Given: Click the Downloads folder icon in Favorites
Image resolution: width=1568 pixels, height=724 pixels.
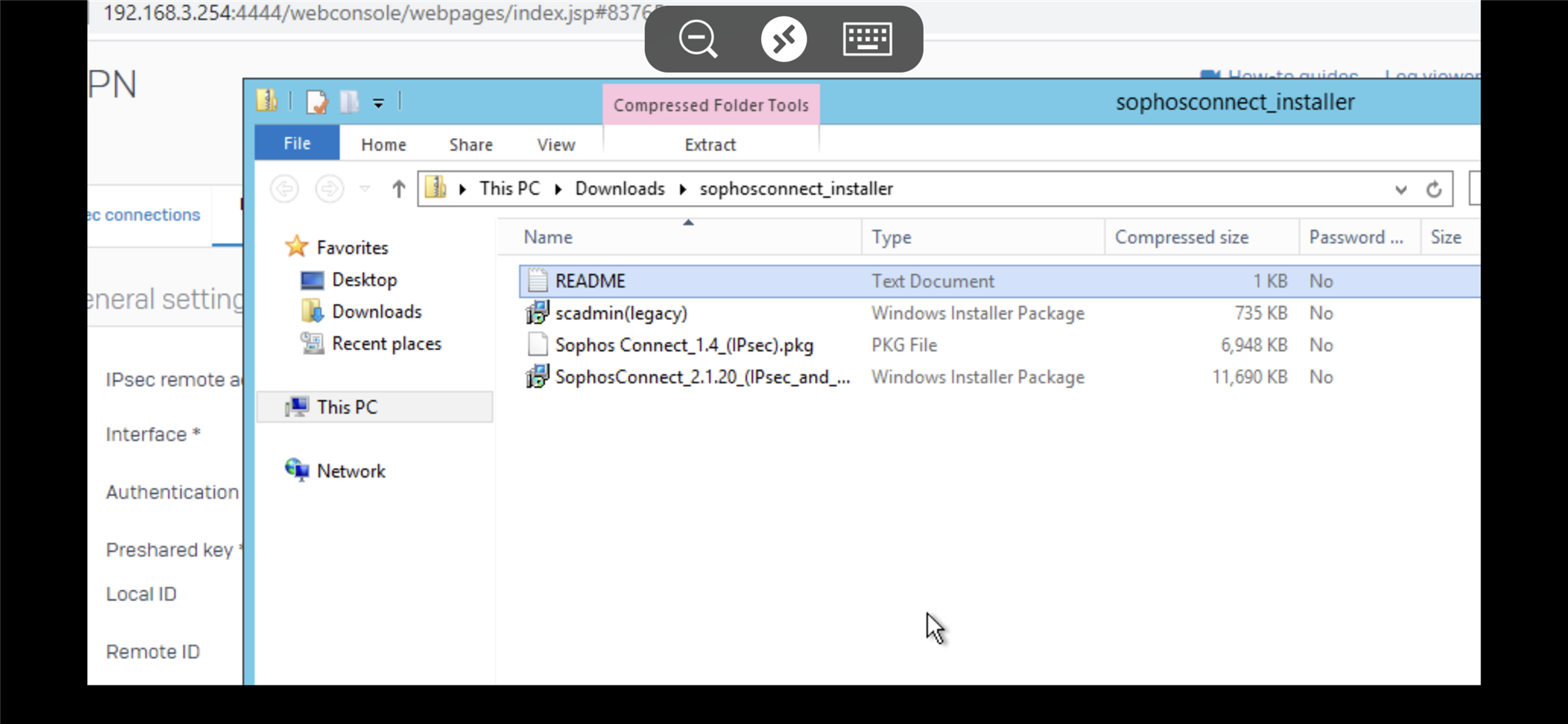Looking at the screenshot, I should [x=312, y=311].
